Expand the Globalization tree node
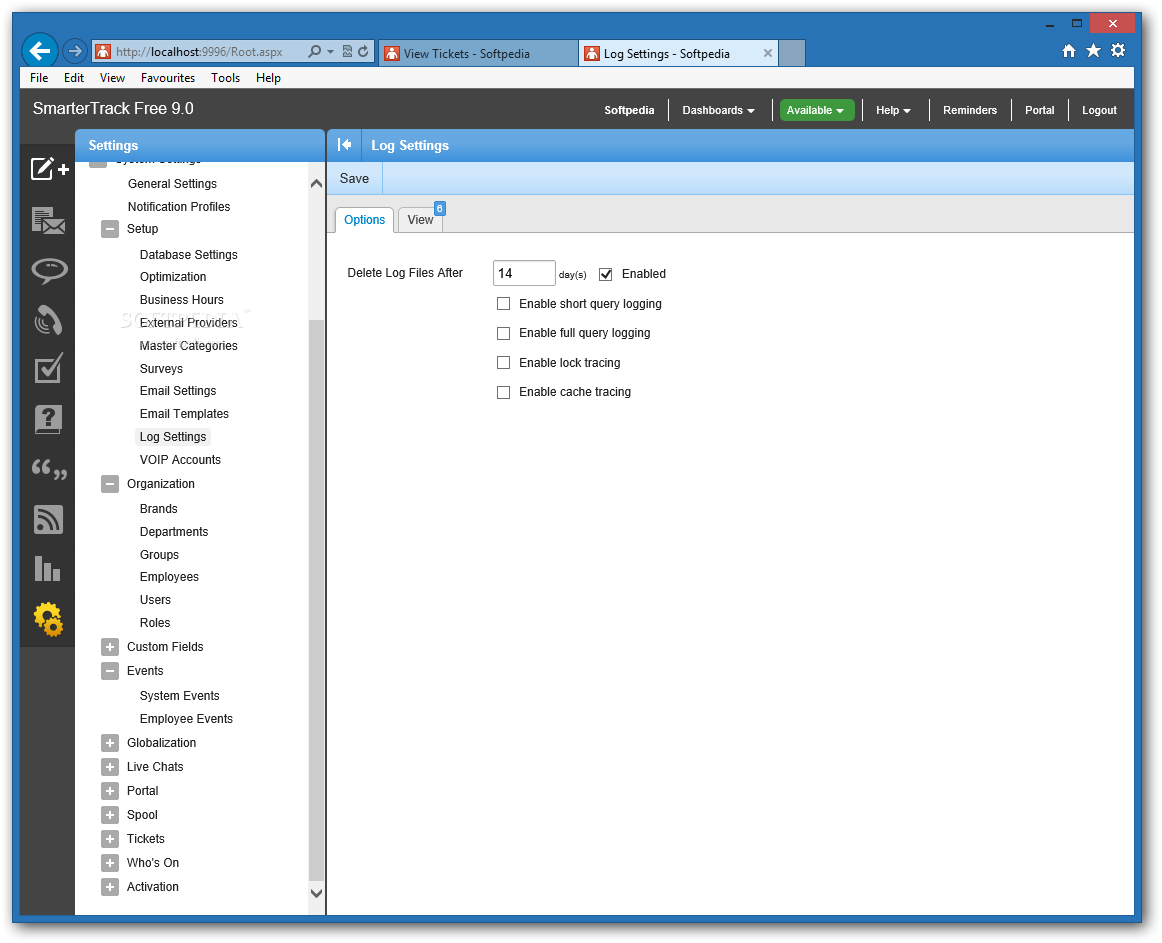This screenshot has height=943, width=1162. click(x=110, y=743)
